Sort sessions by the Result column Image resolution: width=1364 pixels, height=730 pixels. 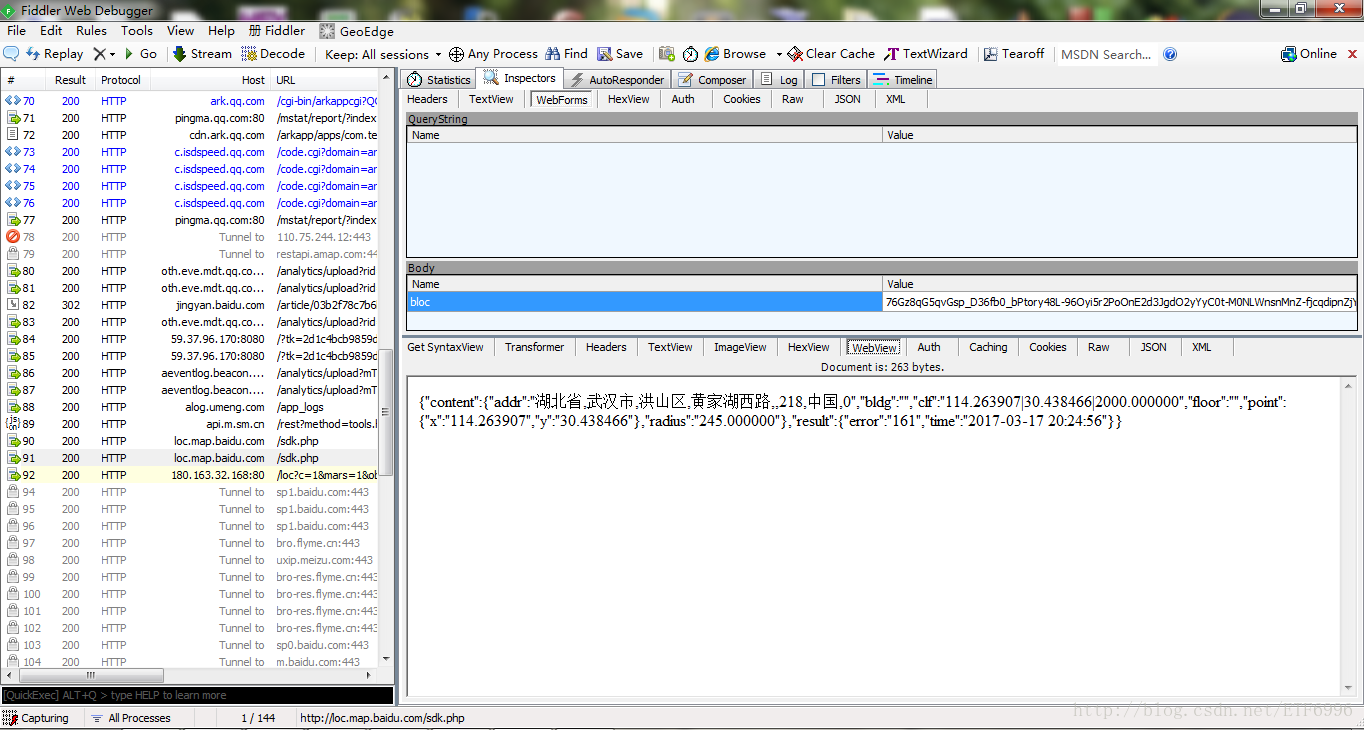pos(70,80)
